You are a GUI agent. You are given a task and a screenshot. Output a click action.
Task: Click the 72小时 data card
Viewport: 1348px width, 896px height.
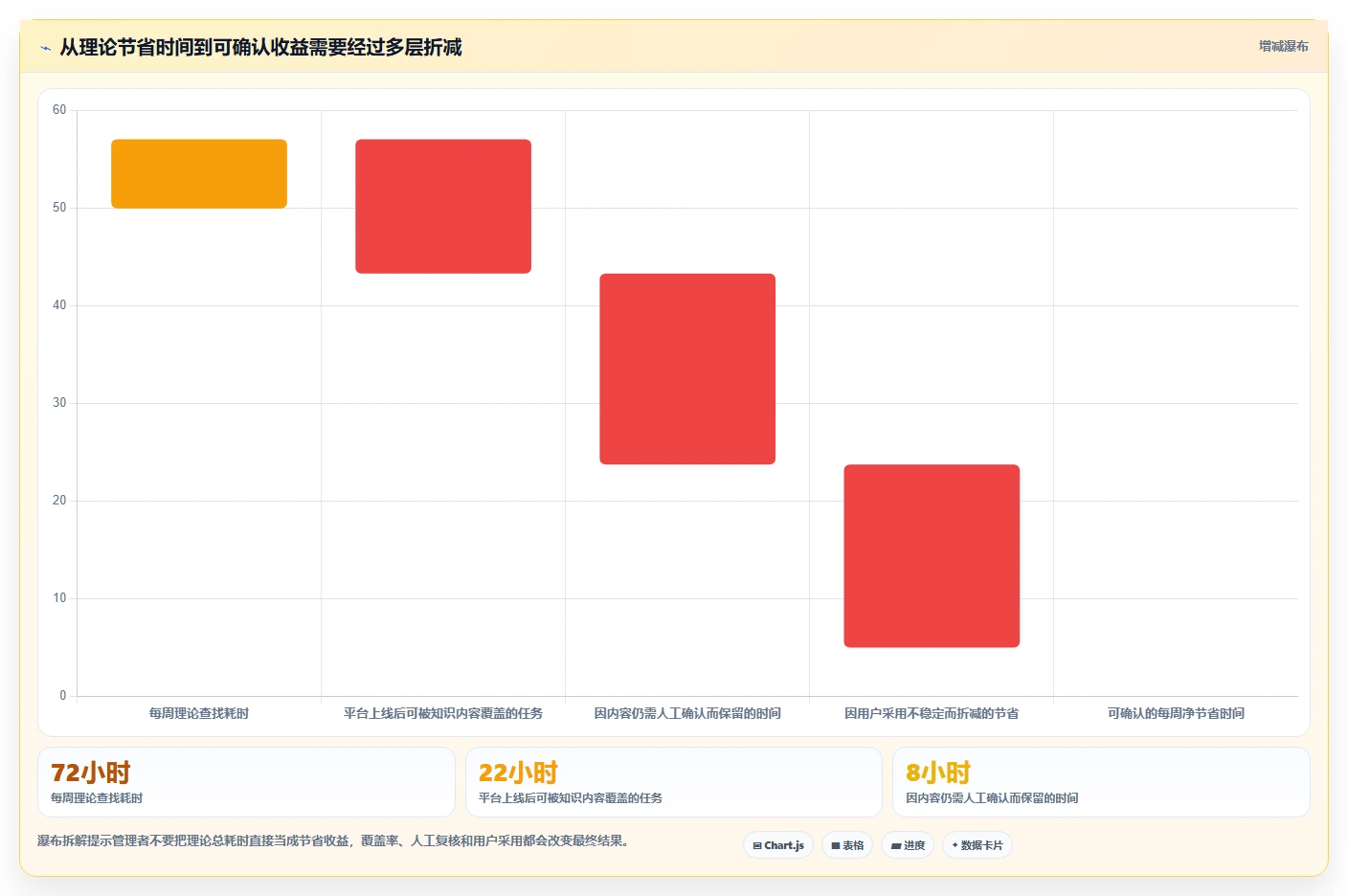point(246,782)
